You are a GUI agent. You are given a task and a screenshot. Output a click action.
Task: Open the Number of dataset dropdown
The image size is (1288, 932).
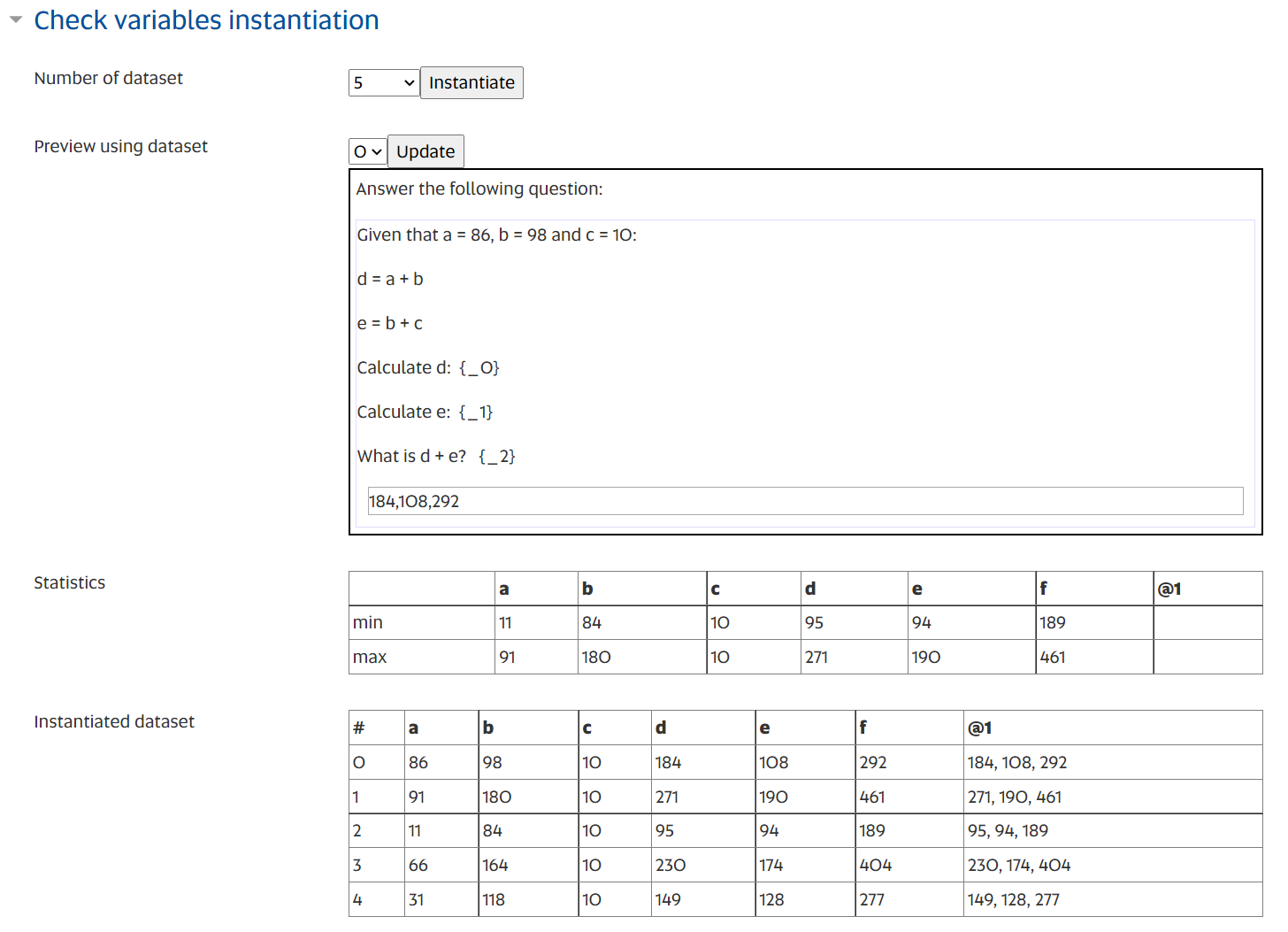coord(384,82)
